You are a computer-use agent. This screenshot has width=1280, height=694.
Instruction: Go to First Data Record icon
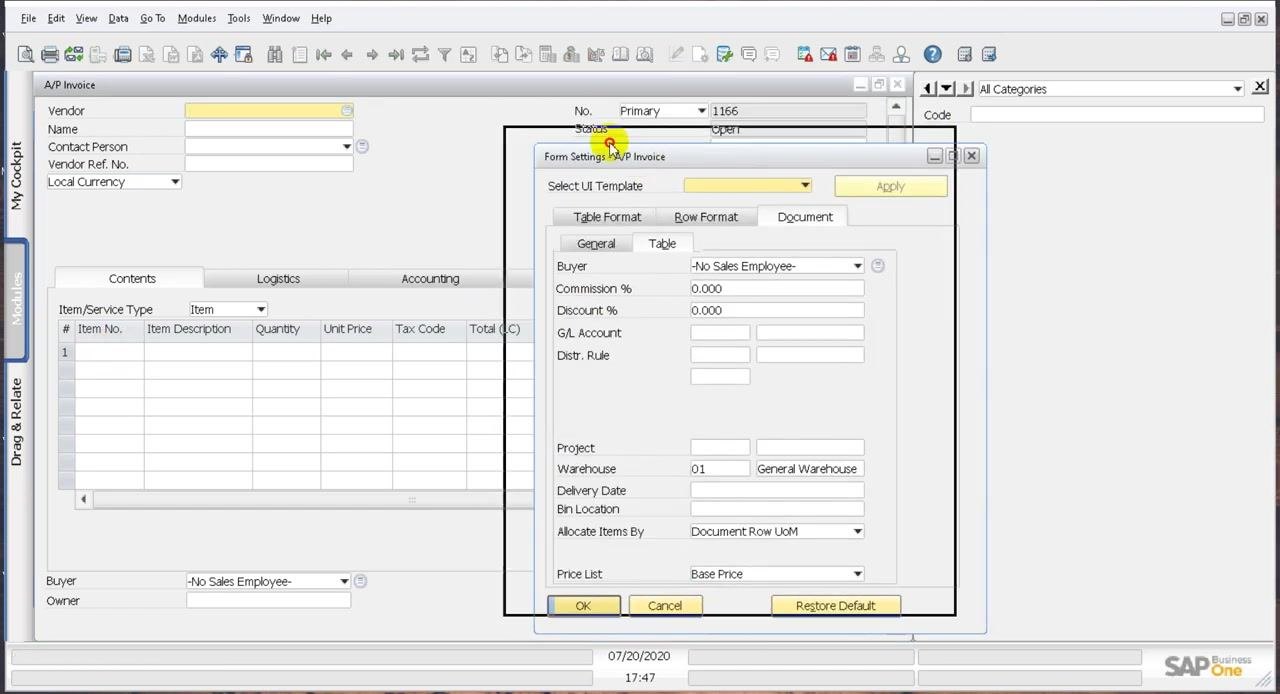pyautogui.click(x=323, y=54)
